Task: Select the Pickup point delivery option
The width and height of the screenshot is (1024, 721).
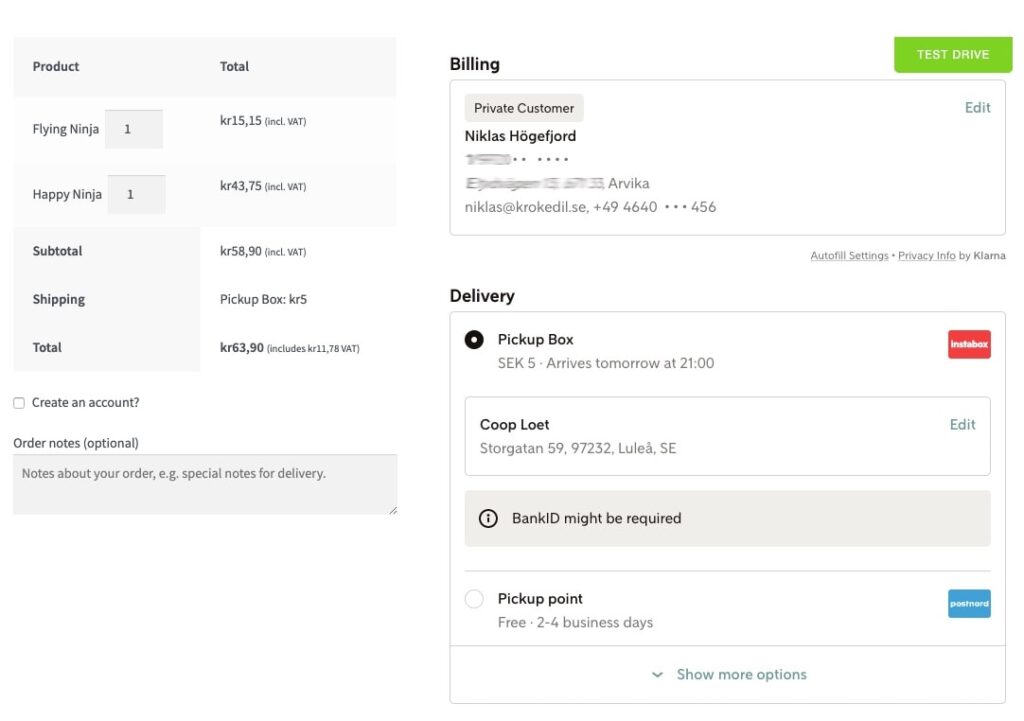Action: 474,599
